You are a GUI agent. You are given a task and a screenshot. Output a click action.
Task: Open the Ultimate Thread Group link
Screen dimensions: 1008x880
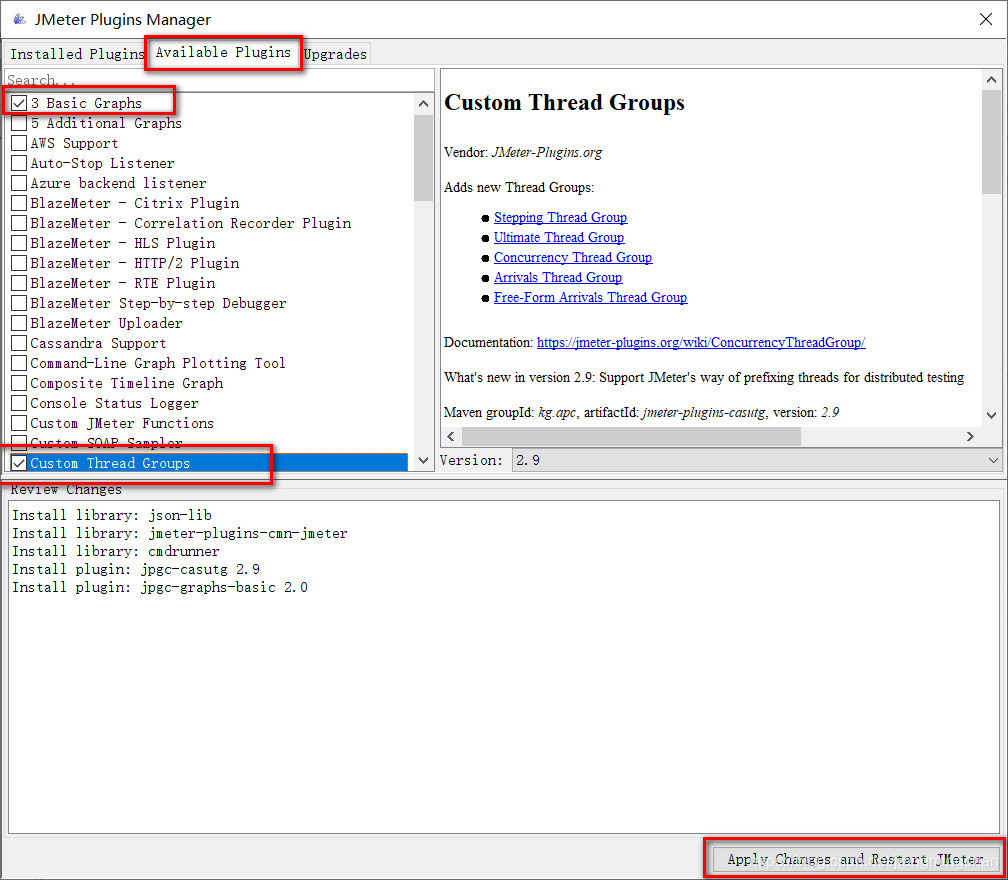click(559, 237)
